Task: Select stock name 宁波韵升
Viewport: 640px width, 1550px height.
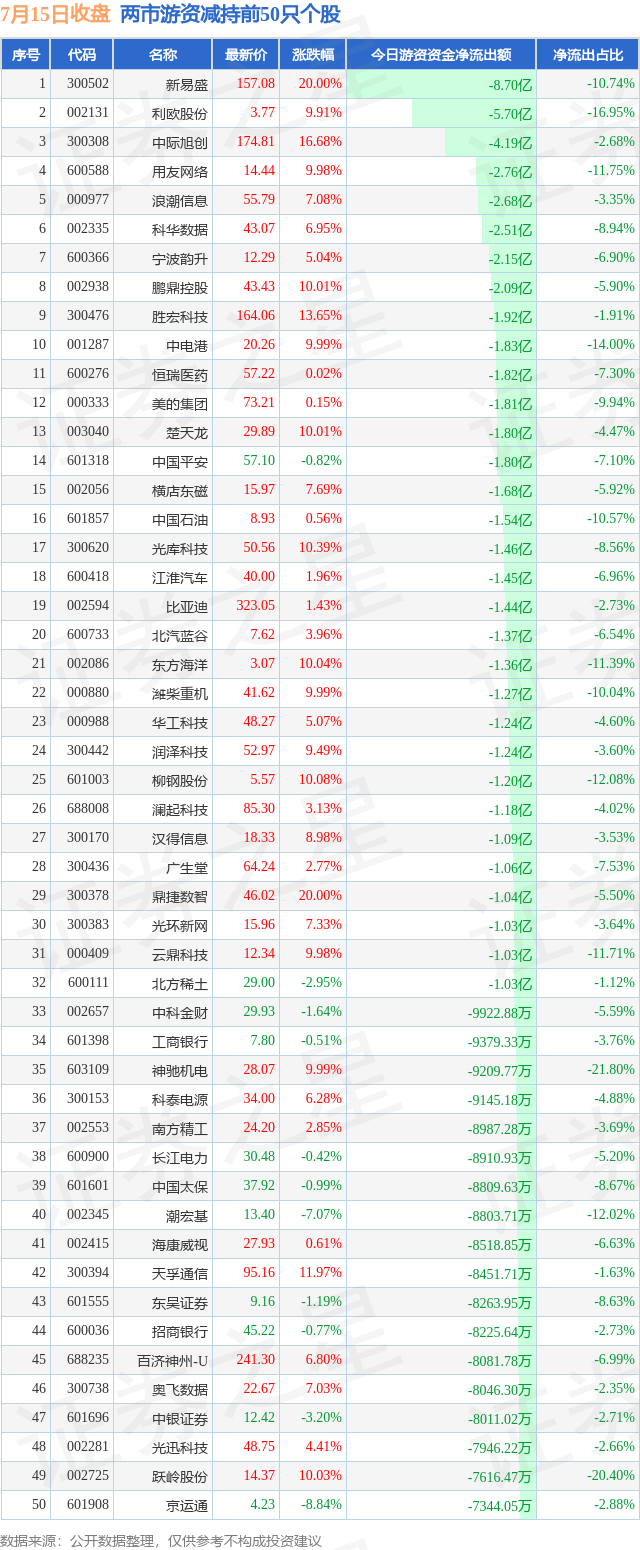Action: 180,258
